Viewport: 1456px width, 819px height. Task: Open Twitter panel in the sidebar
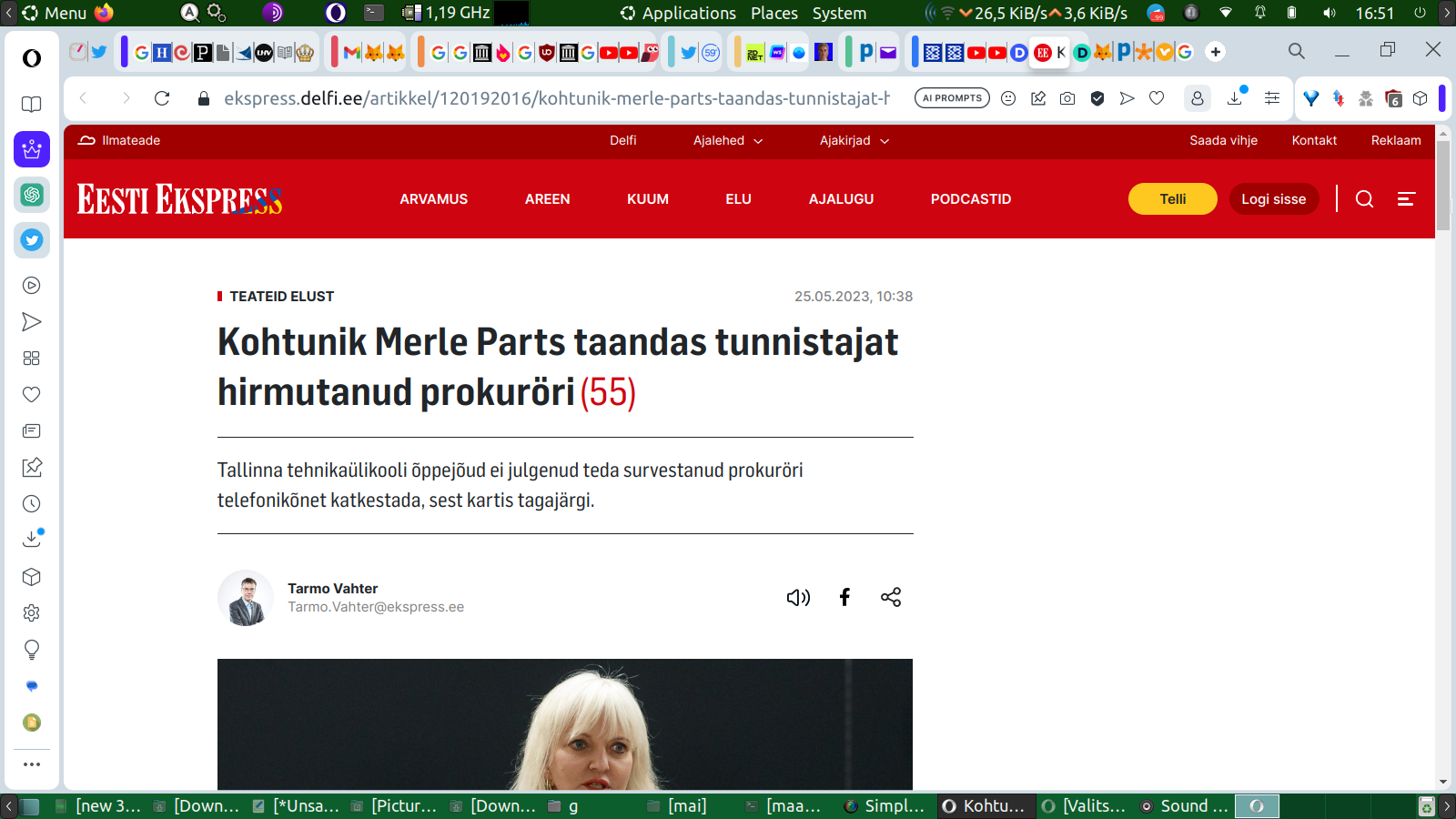tap(32, 240)
